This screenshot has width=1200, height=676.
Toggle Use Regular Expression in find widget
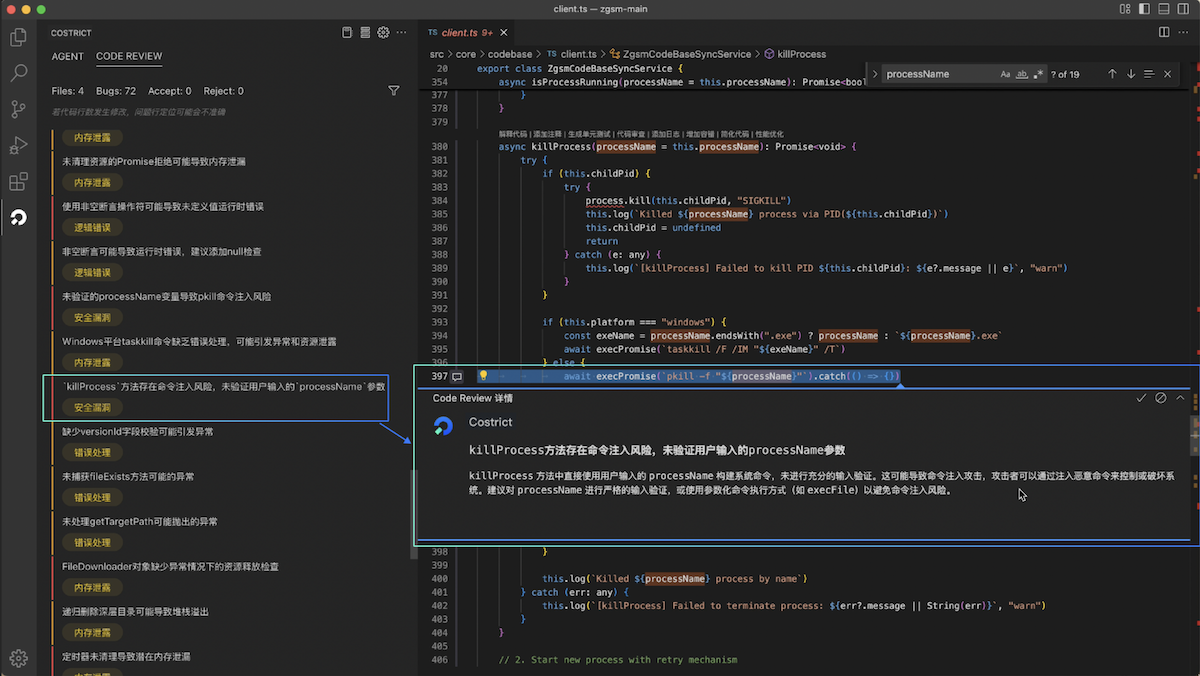coord(1038,74)
